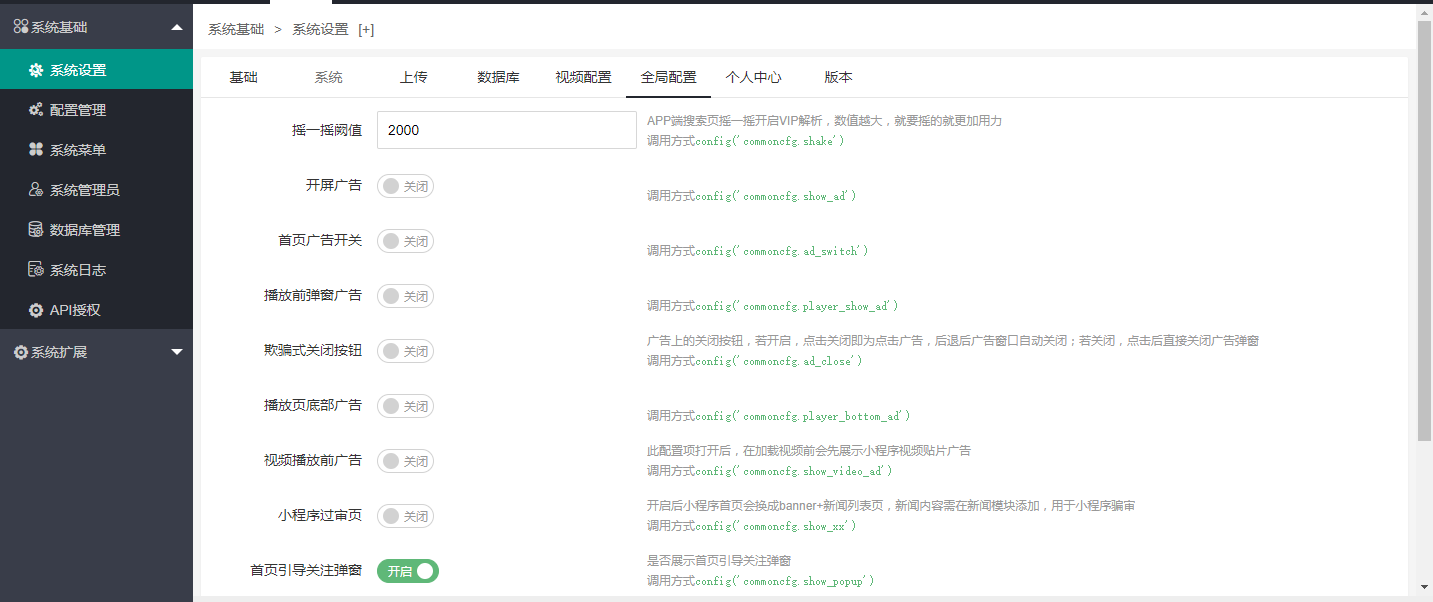Click the 系统基础 grid icon at top
Image resolution: width=1433 pixels, height=602 pixels.
(17, 26)
